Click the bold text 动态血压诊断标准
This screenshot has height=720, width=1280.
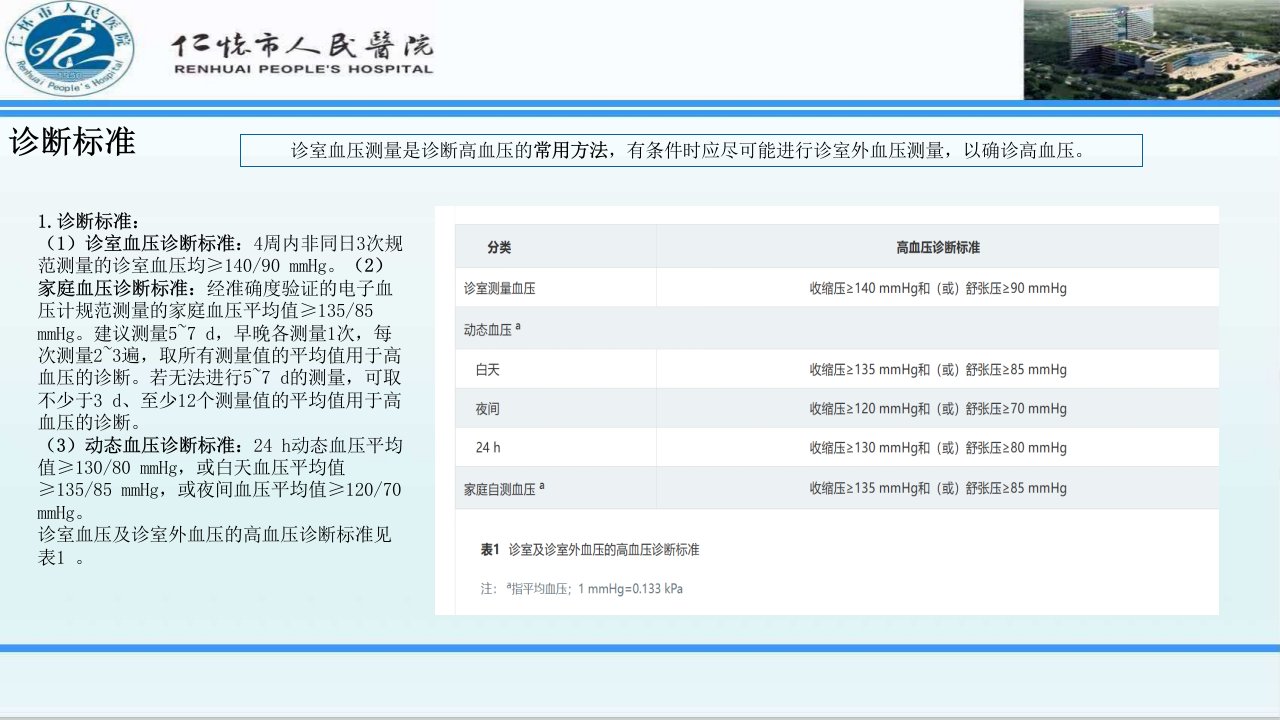[x=157, y=444]
